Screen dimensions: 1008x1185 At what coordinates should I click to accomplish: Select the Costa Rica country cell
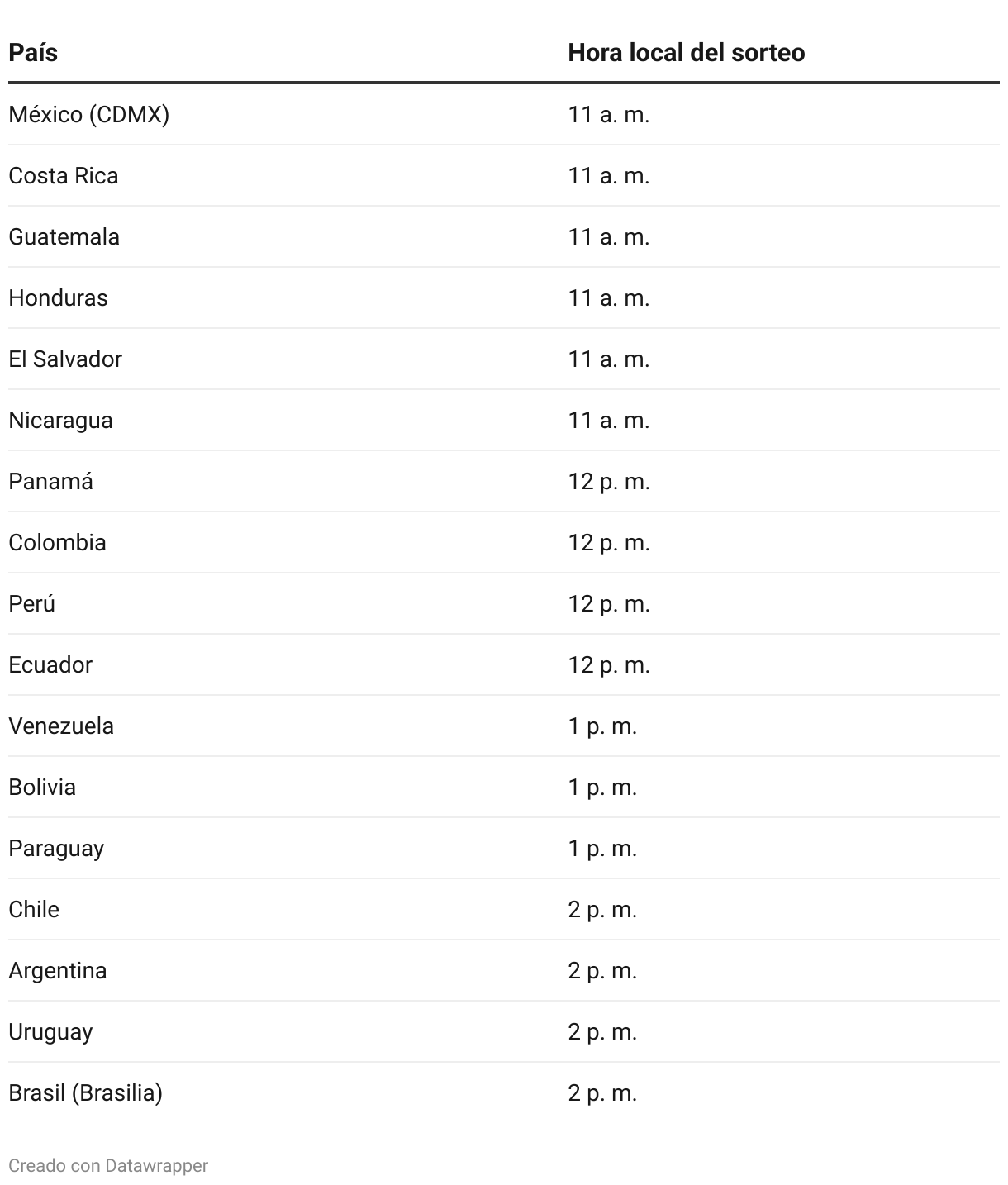64,175
